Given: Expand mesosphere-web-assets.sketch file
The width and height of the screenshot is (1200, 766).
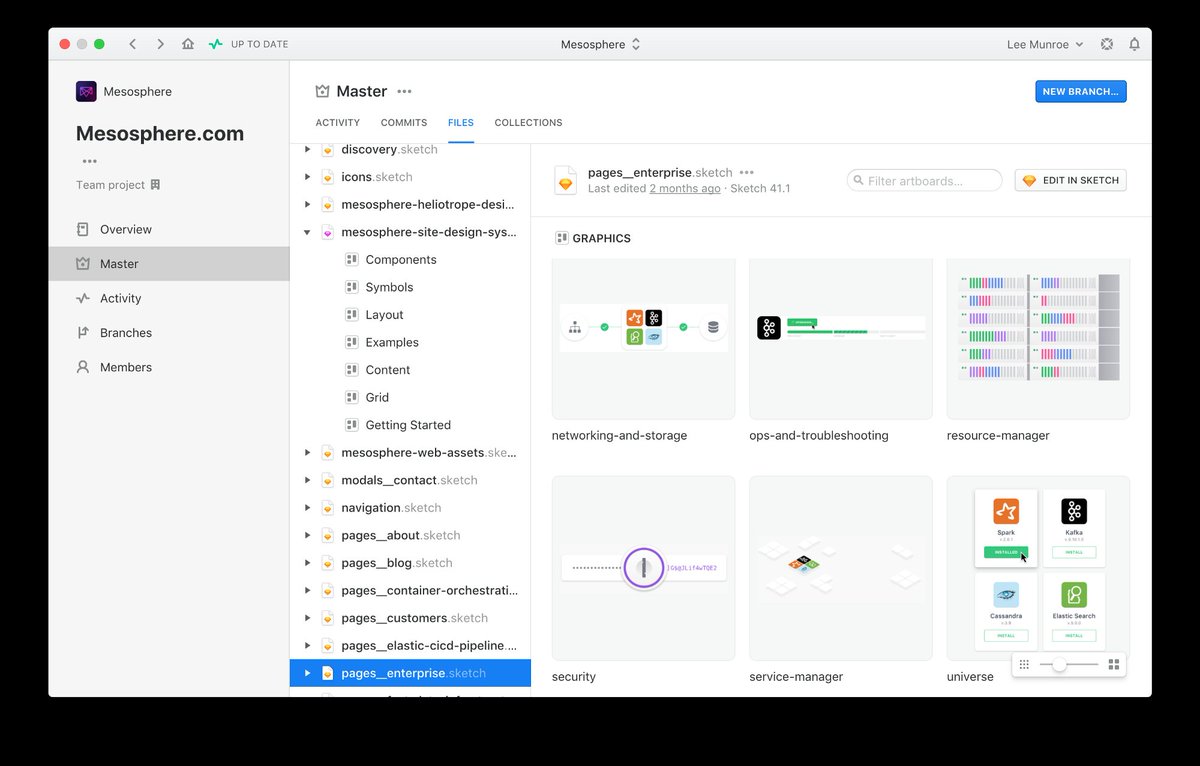Looking at the screenshot, I should (307, 452).
